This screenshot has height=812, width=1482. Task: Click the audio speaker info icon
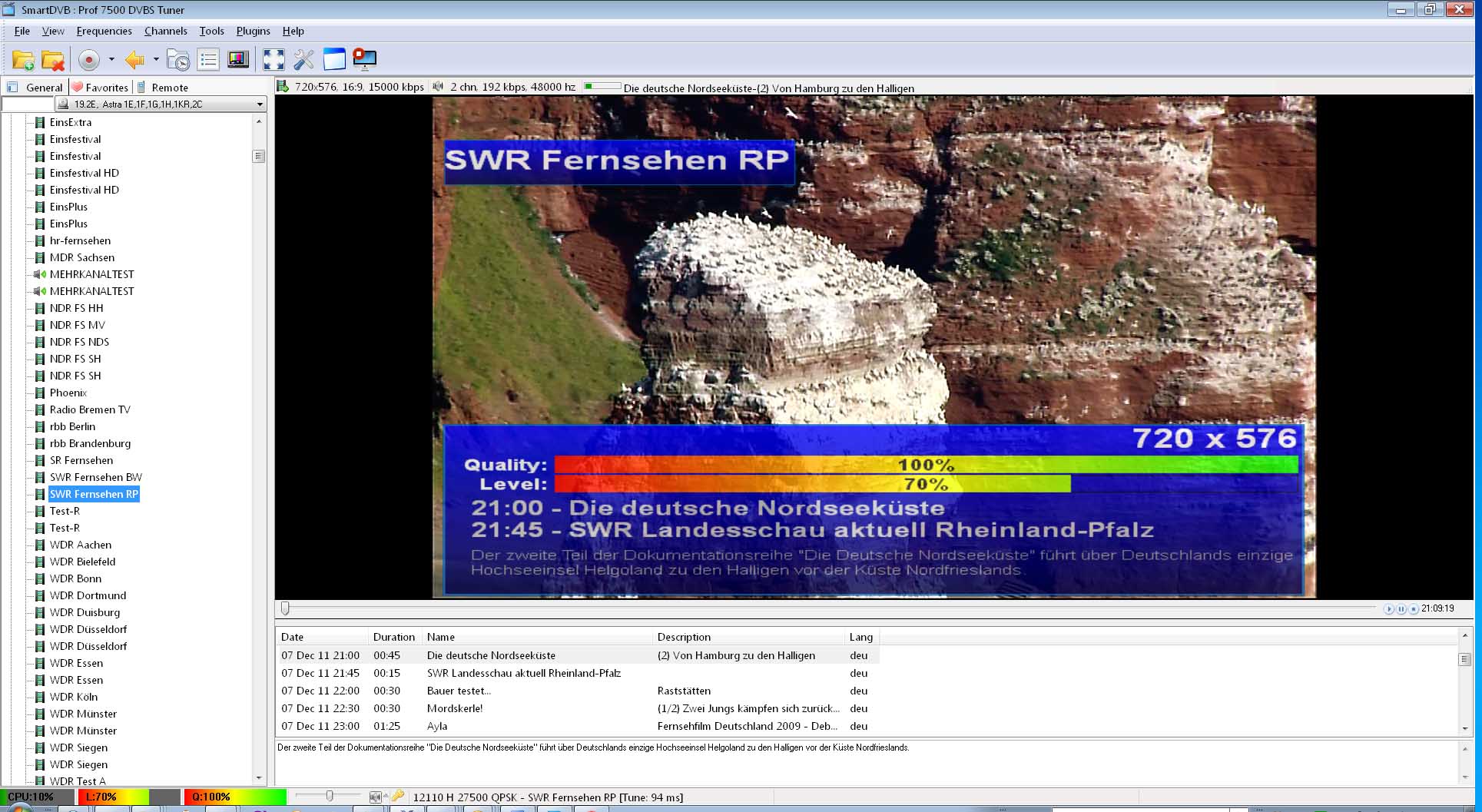(x=438, y=87)
